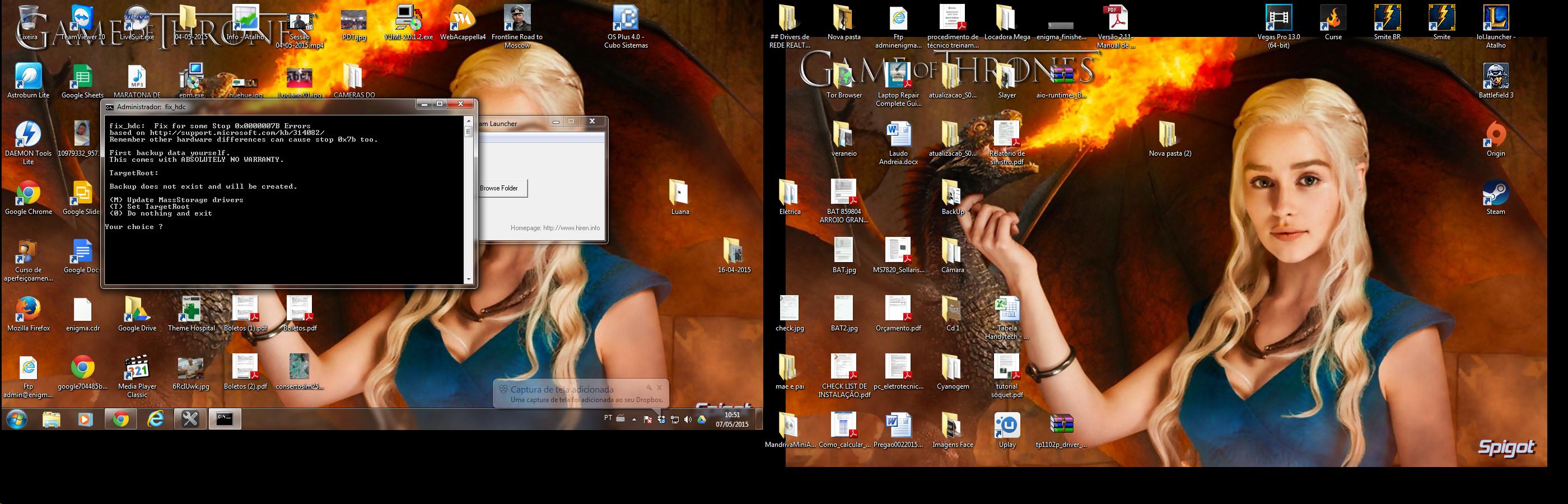Click the taskbar clock showing 10:51
The width and height of the screenshot is (1568, 504).
tap(732, 419)
